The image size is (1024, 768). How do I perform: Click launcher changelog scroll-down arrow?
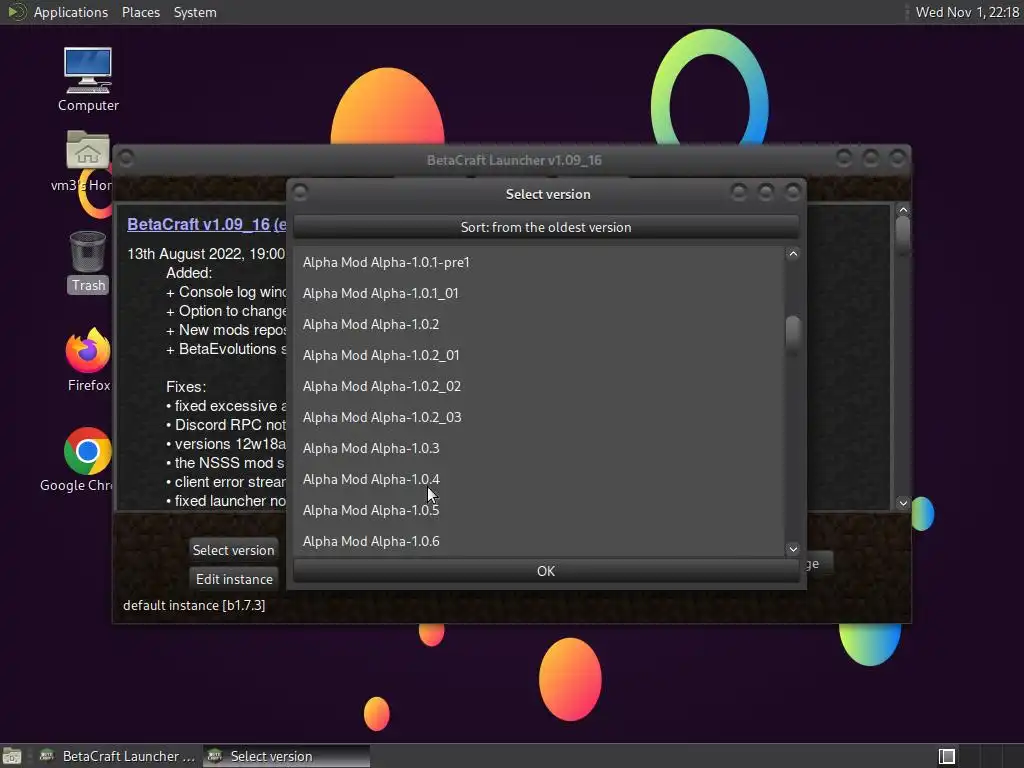pyautogui.click(x=903, y=503)
